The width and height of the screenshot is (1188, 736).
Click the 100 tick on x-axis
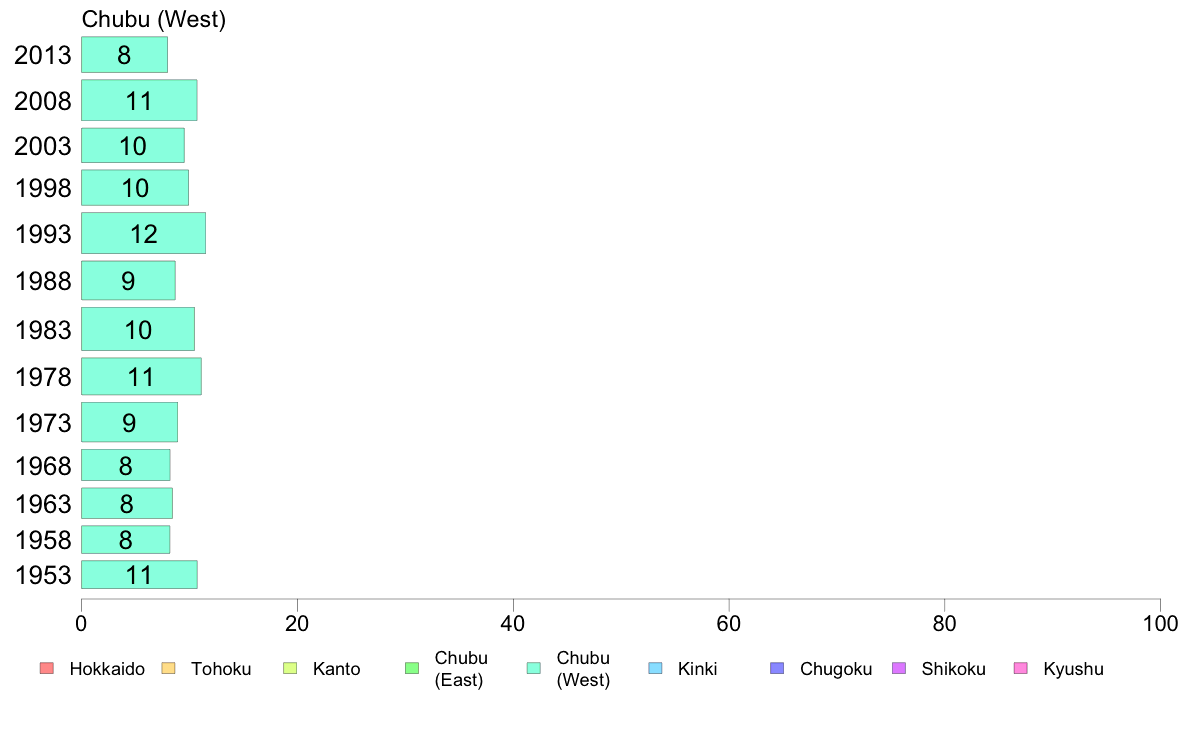pos(1160,624)
